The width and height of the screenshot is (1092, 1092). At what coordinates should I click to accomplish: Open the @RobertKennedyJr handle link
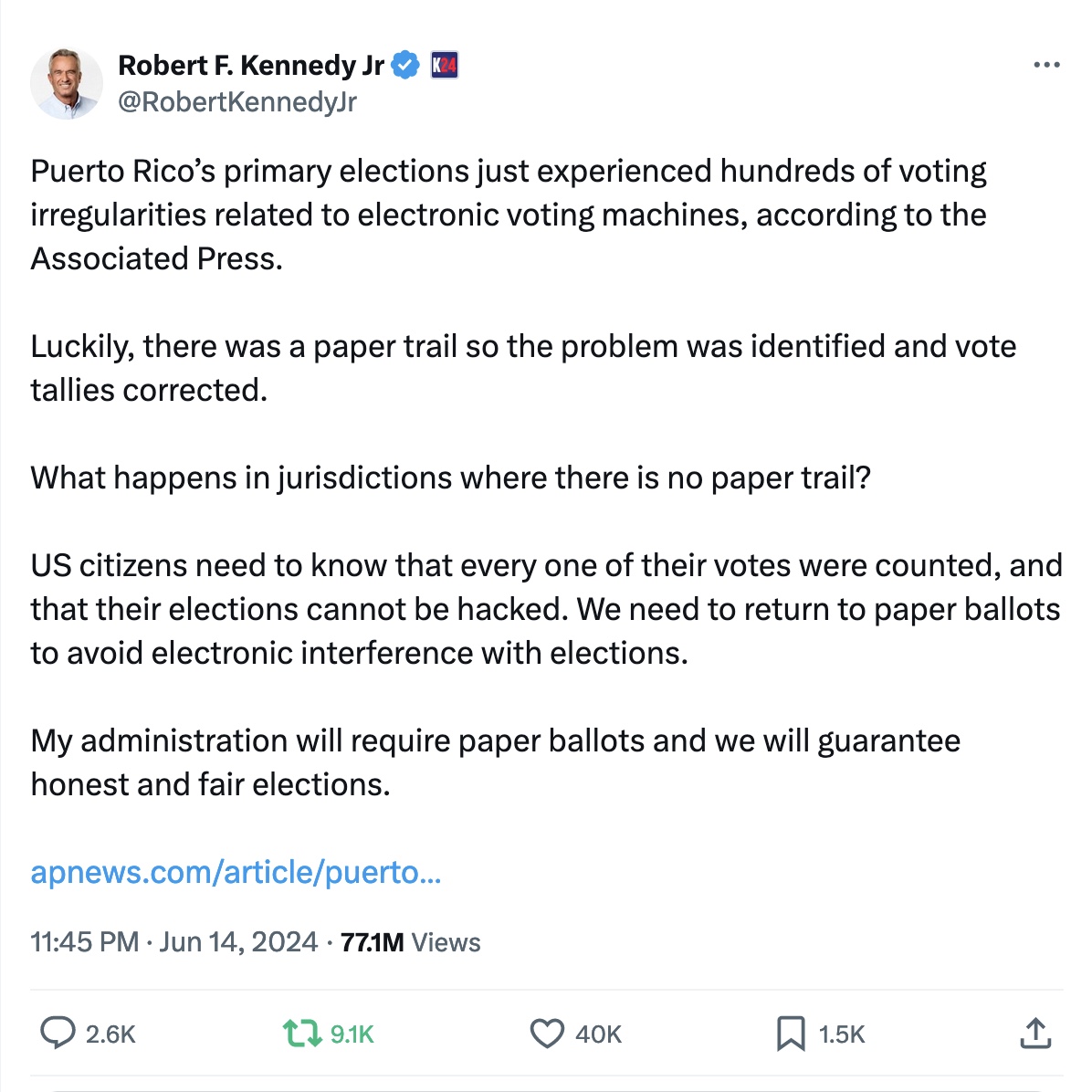point(237,102)
